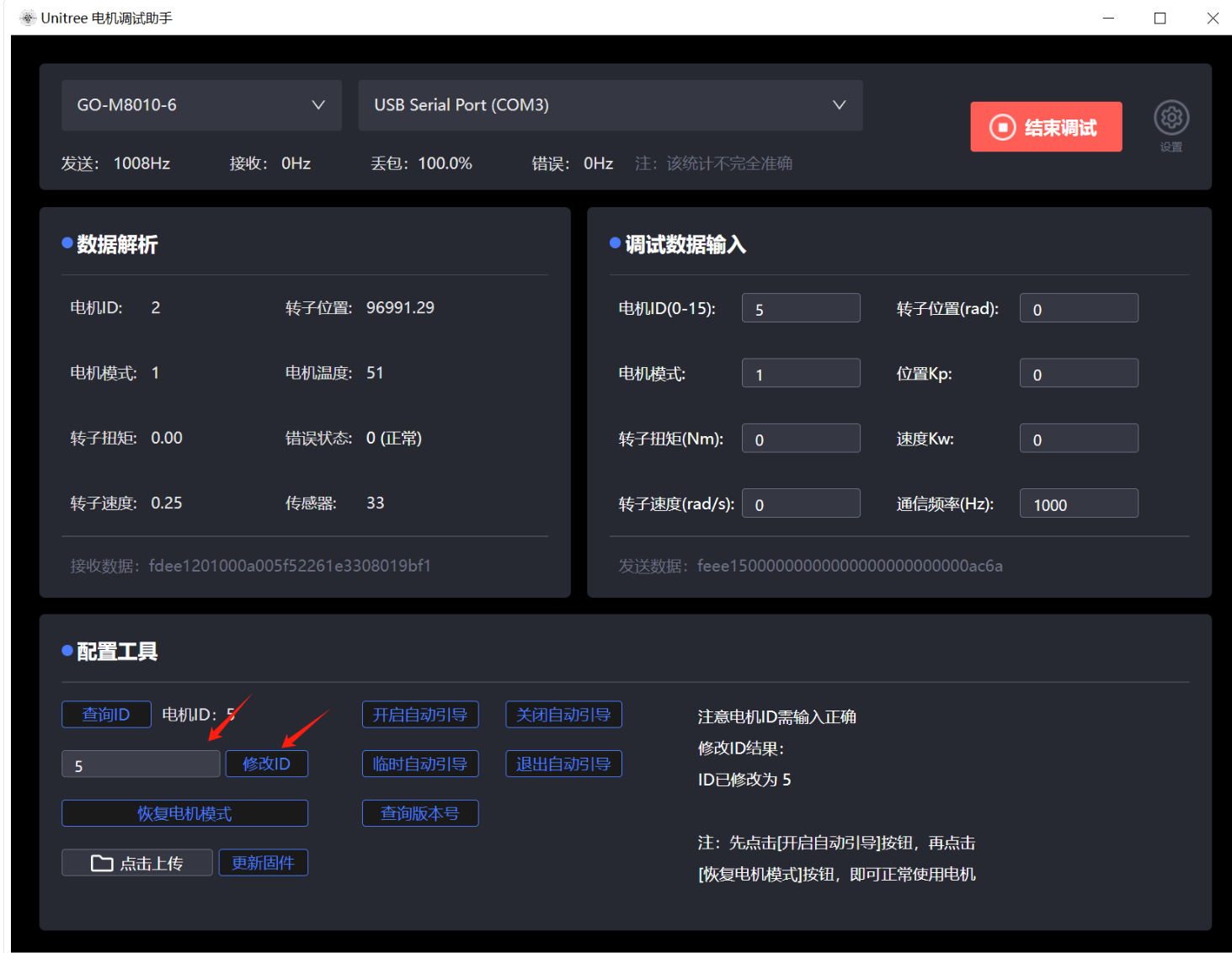Select the 通信频率(Hz) input box
This screenshot has height=953, width=1232.
coord(1078,504)
